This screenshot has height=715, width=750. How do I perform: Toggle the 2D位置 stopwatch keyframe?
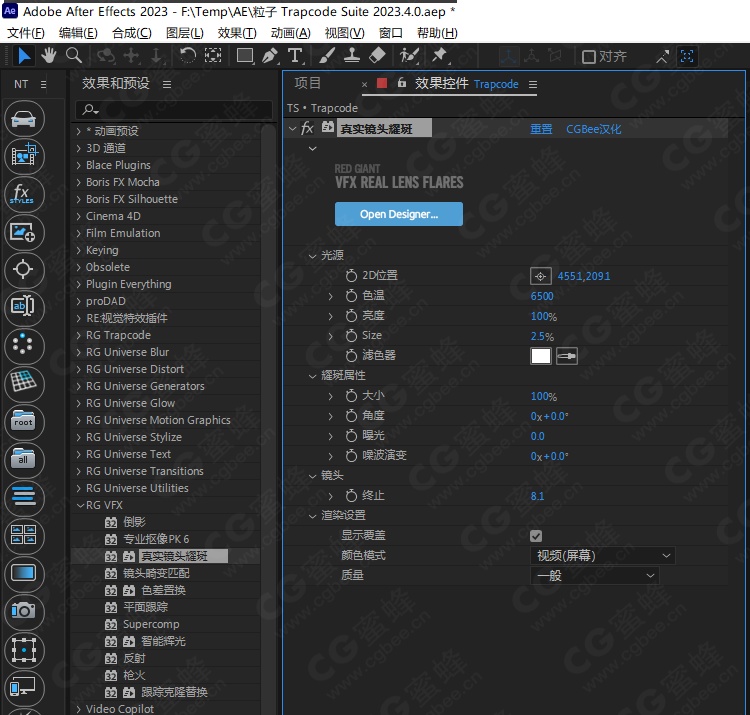pyautogui.click(x=351, y=275)
